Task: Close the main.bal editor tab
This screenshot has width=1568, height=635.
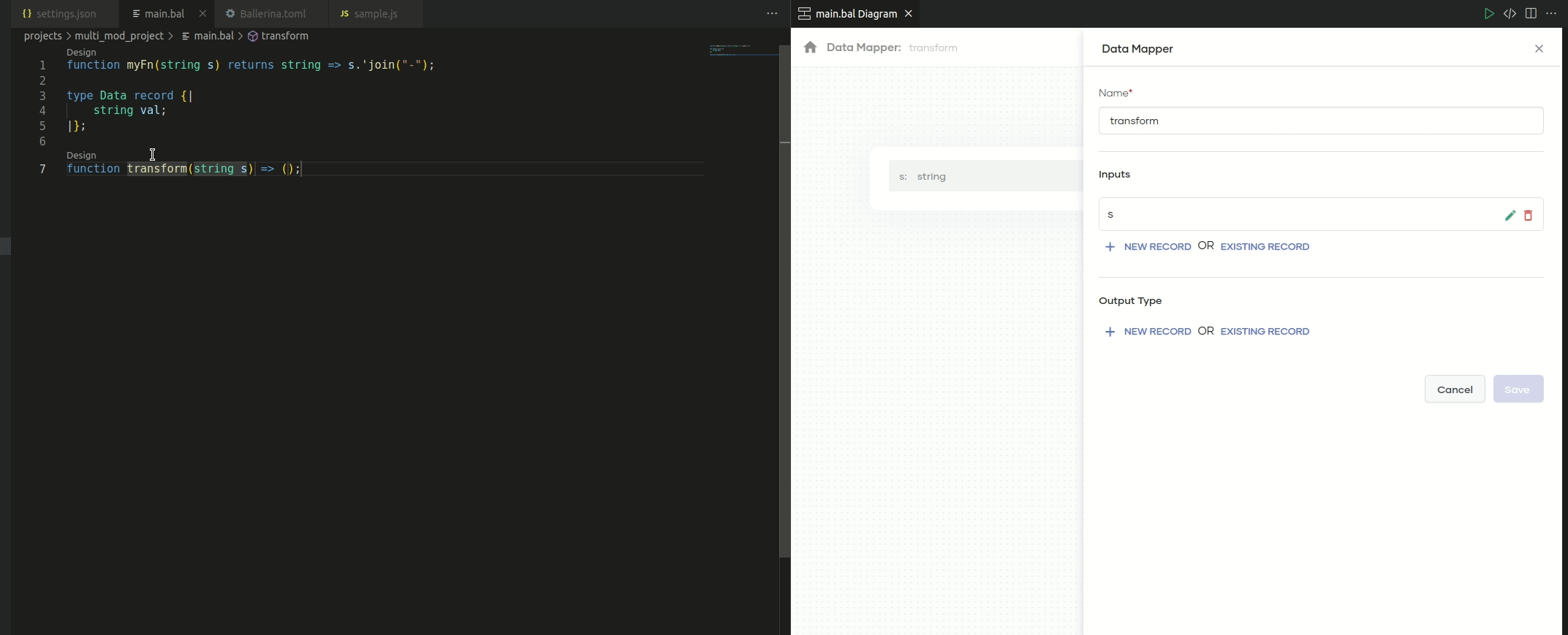Action: (x=202, y=14)
